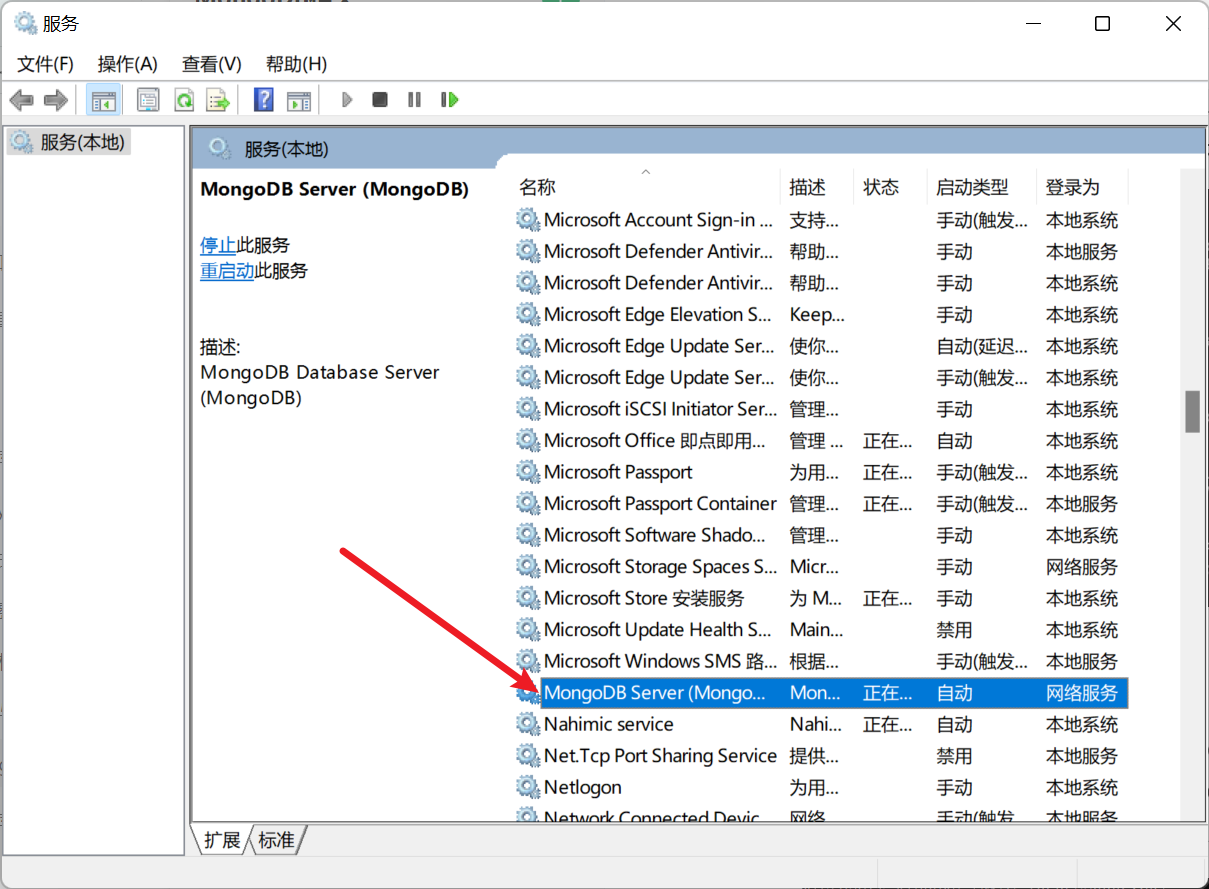Click the services list vertical scrollbar thumb
The image size is (1209, 889).
coord(1192,411)
